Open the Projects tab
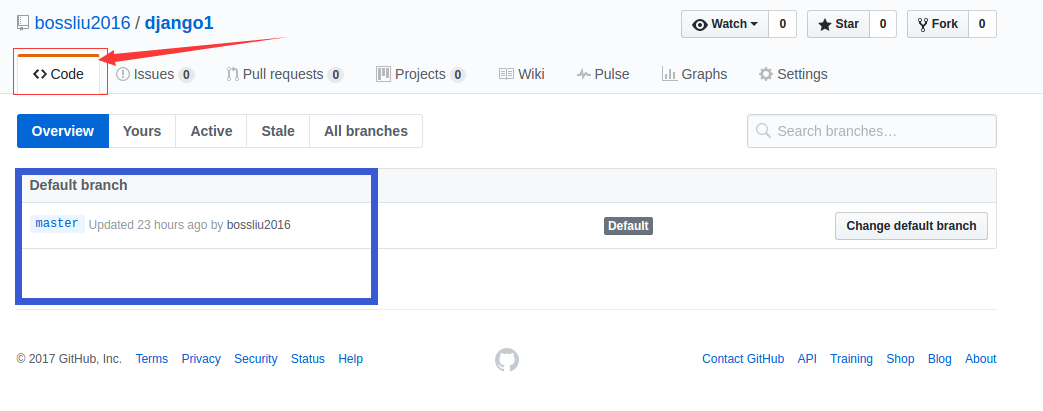Image resolution: width=1043 pixels, height=411 pixels. tap(420, 74)
